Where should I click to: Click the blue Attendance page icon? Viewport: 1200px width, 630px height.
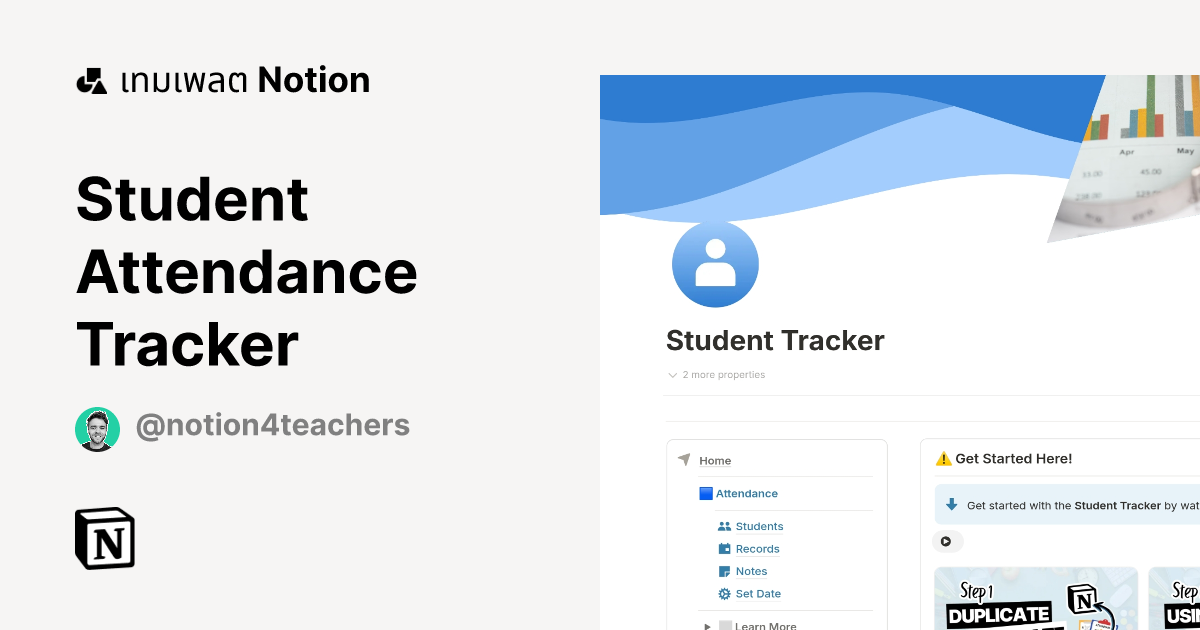click(x=706, y=493)
